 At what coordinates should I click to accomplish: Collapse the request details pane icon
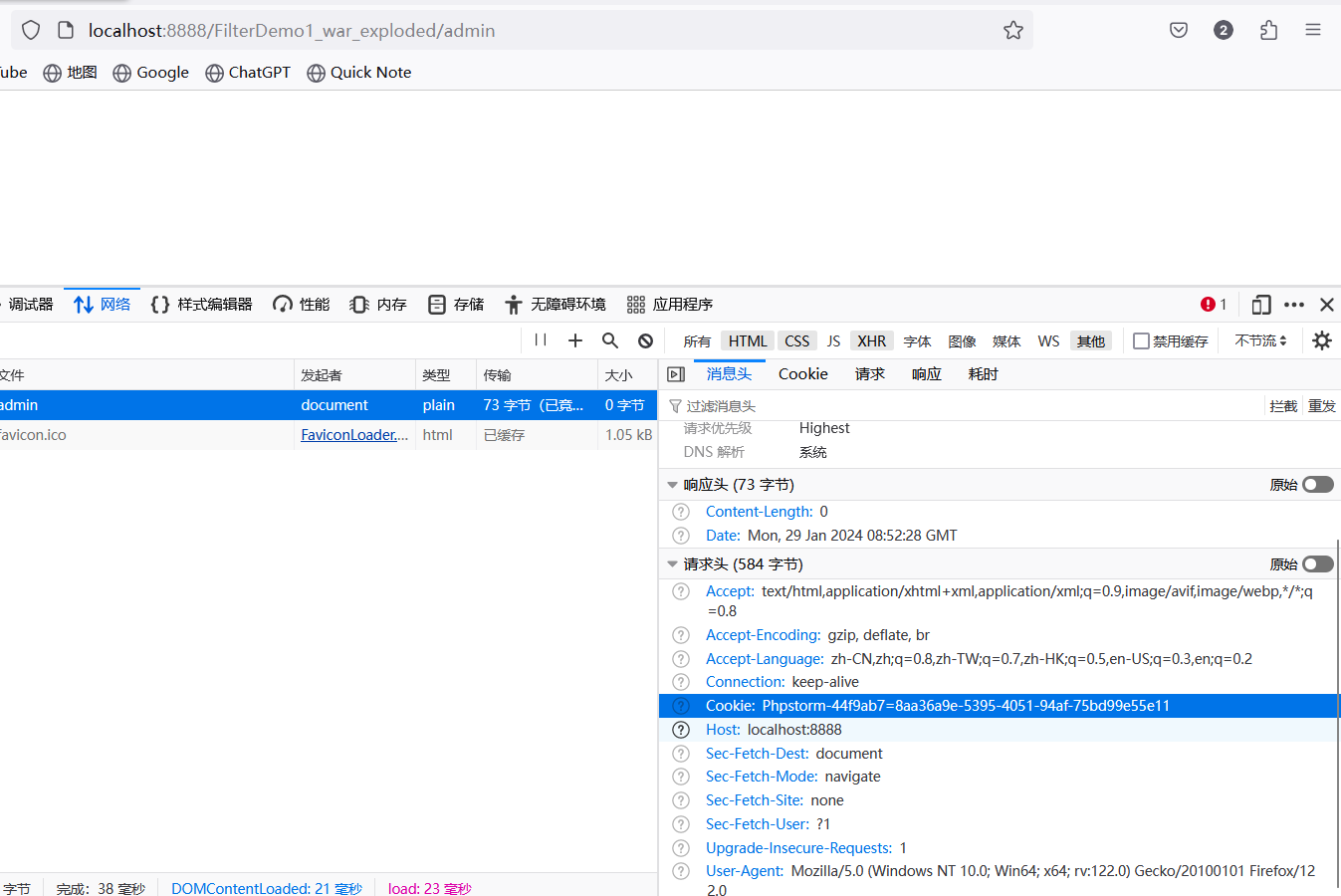pos(676,374)
